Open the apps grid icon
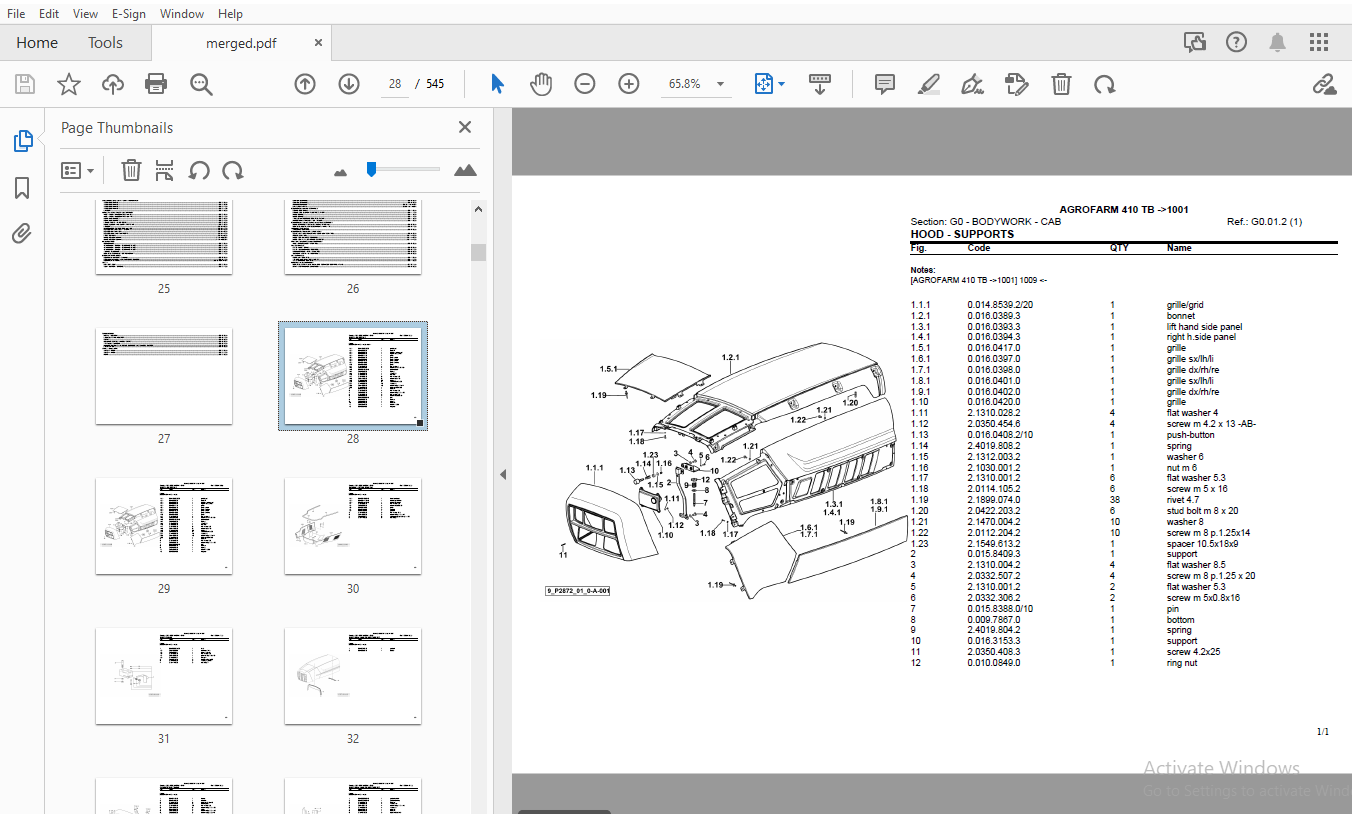 coord(1319,42)
